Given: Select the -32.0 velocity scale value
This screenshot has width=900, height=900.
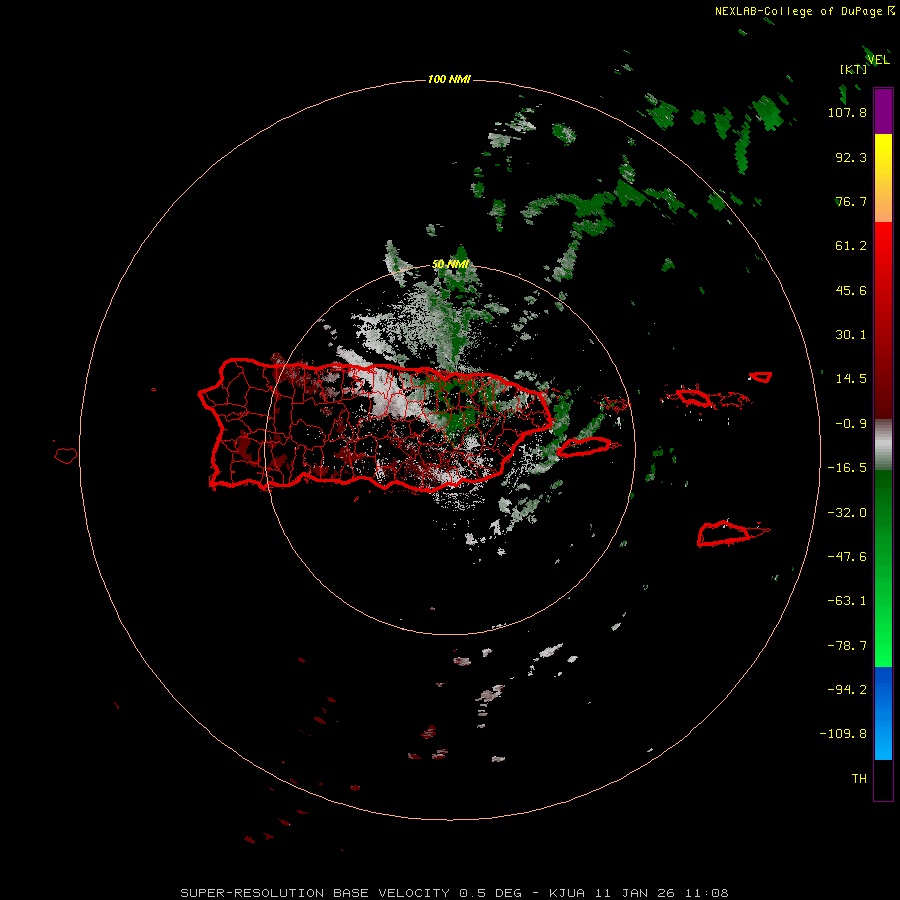Looking at the screenshot, I should pos(847,513).
